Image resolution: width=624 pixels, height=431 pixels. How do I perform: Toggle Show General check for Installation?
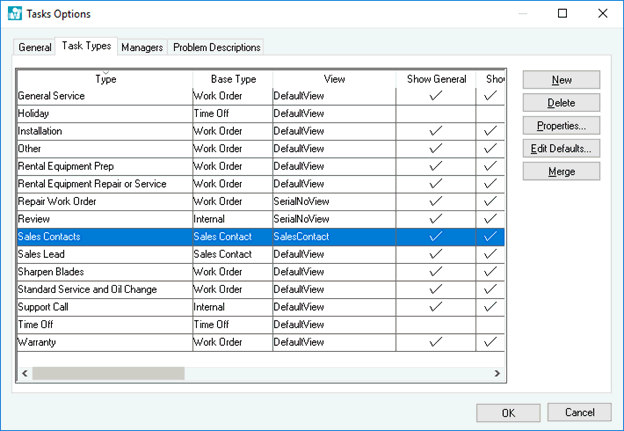[x=436, y=131]
